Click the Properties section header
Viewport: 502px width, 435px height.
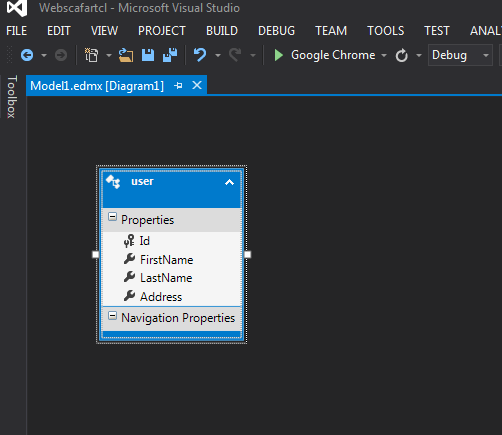pyautogui.click(x=172, y=220)
